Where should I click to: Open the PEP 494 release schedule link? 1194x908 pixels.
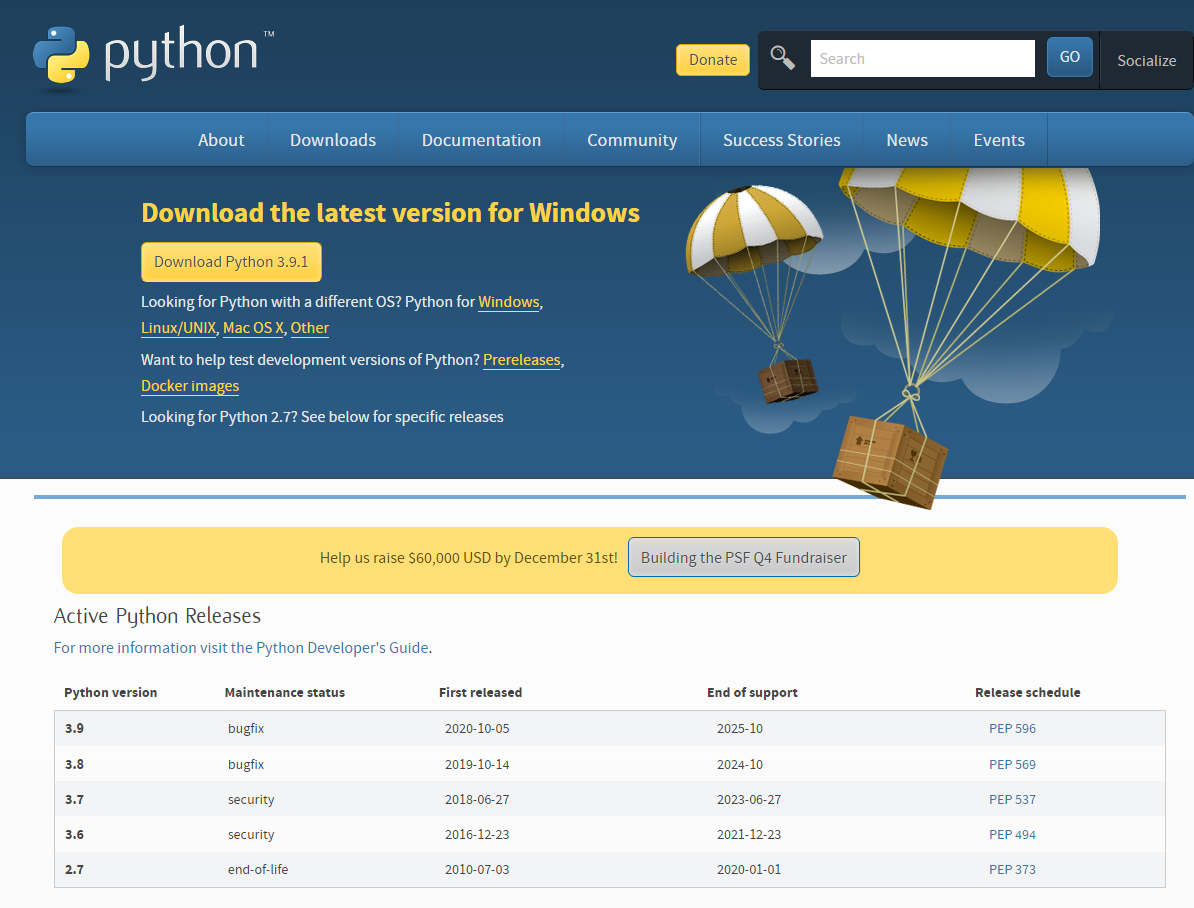point(1012,835)
